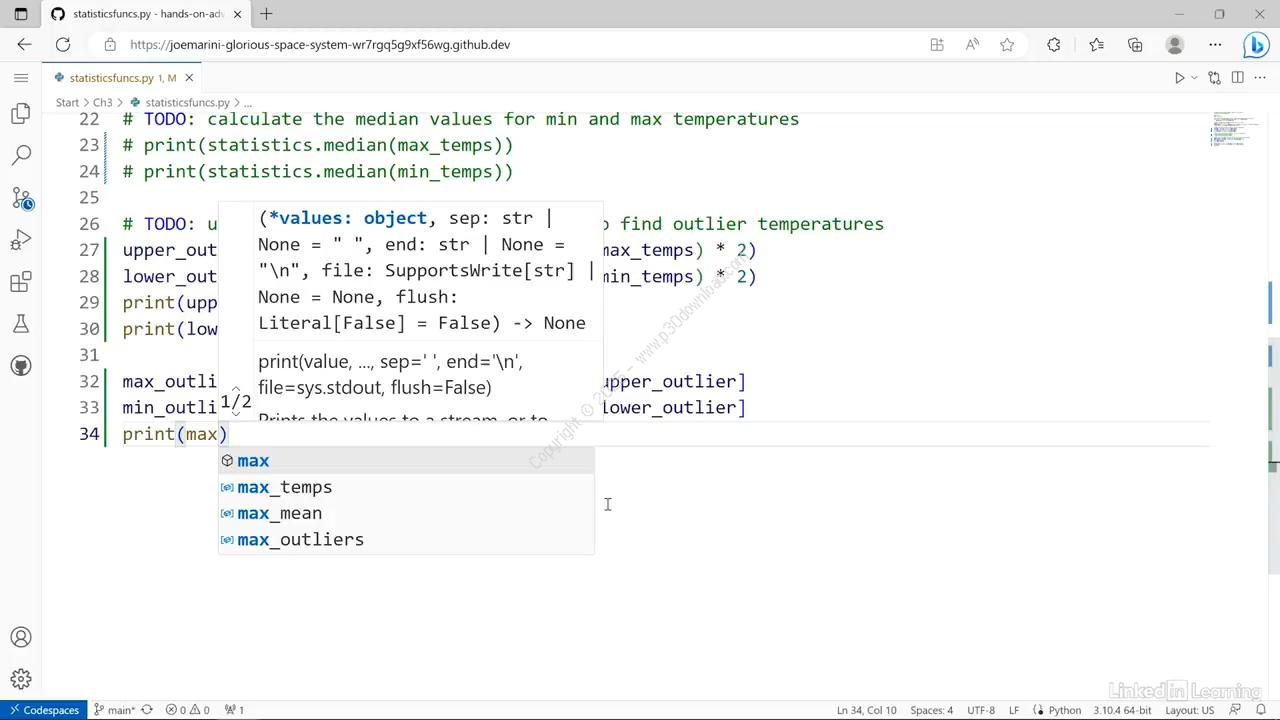Open the tab actions menu icon
Image resolution: width=1280 pixels, height=720 pixels.
click(x=21, y=14)
